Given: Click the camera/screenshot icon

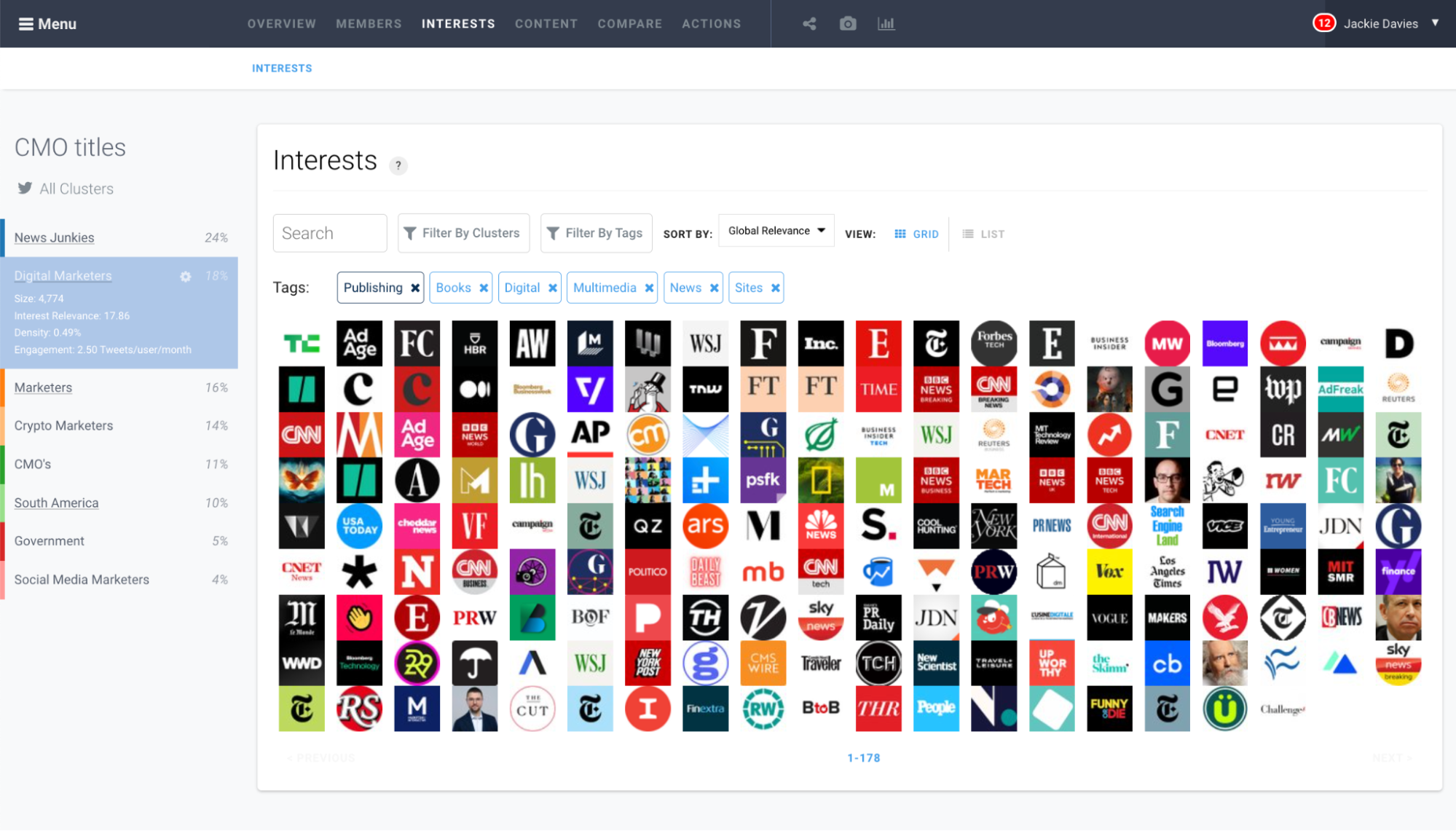Looking at the screenshot, I should (x=849, y=23).
